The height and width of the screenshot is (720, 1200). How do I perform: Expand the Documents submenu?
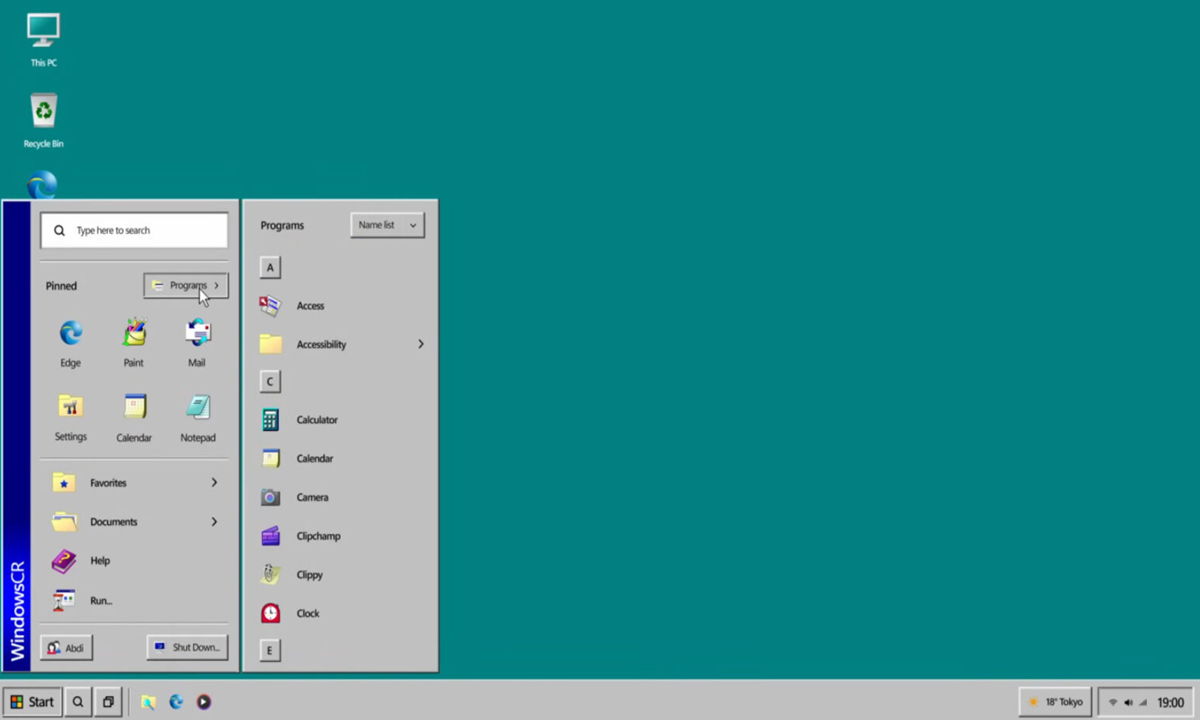[x=113, y=521]
